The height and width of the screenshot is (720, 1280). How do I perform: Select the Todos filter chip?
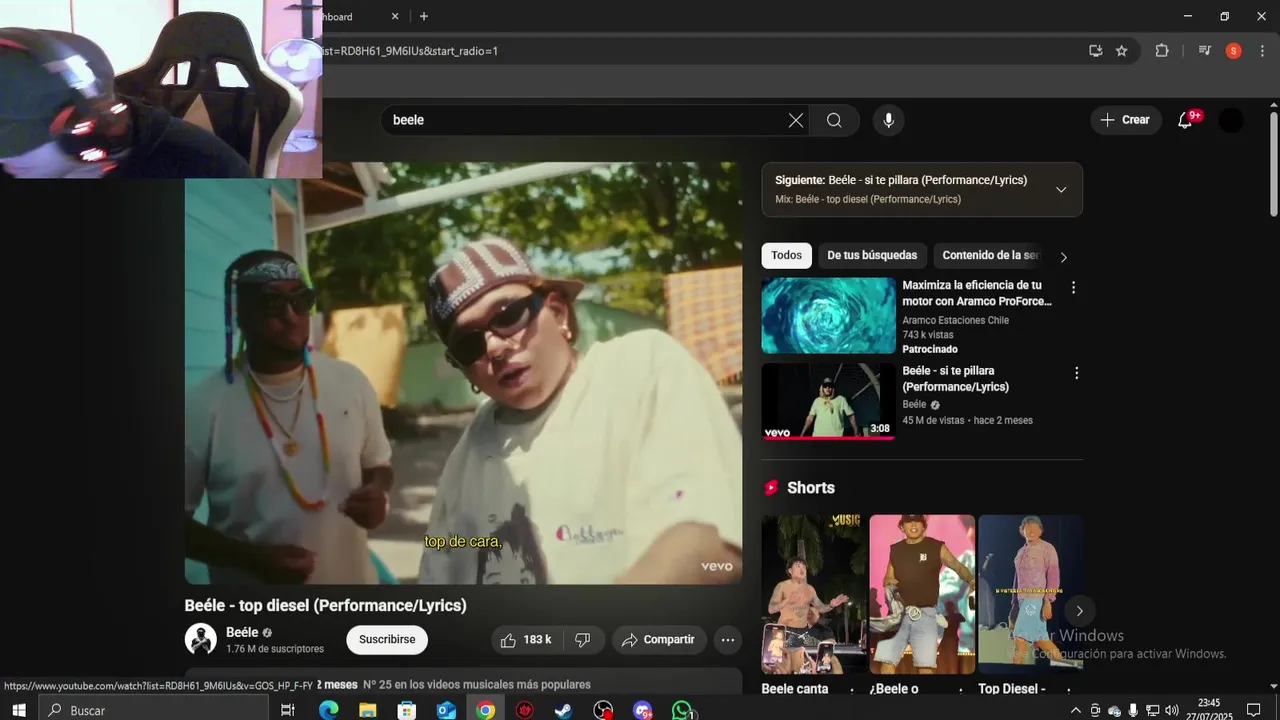click(786, 256)
